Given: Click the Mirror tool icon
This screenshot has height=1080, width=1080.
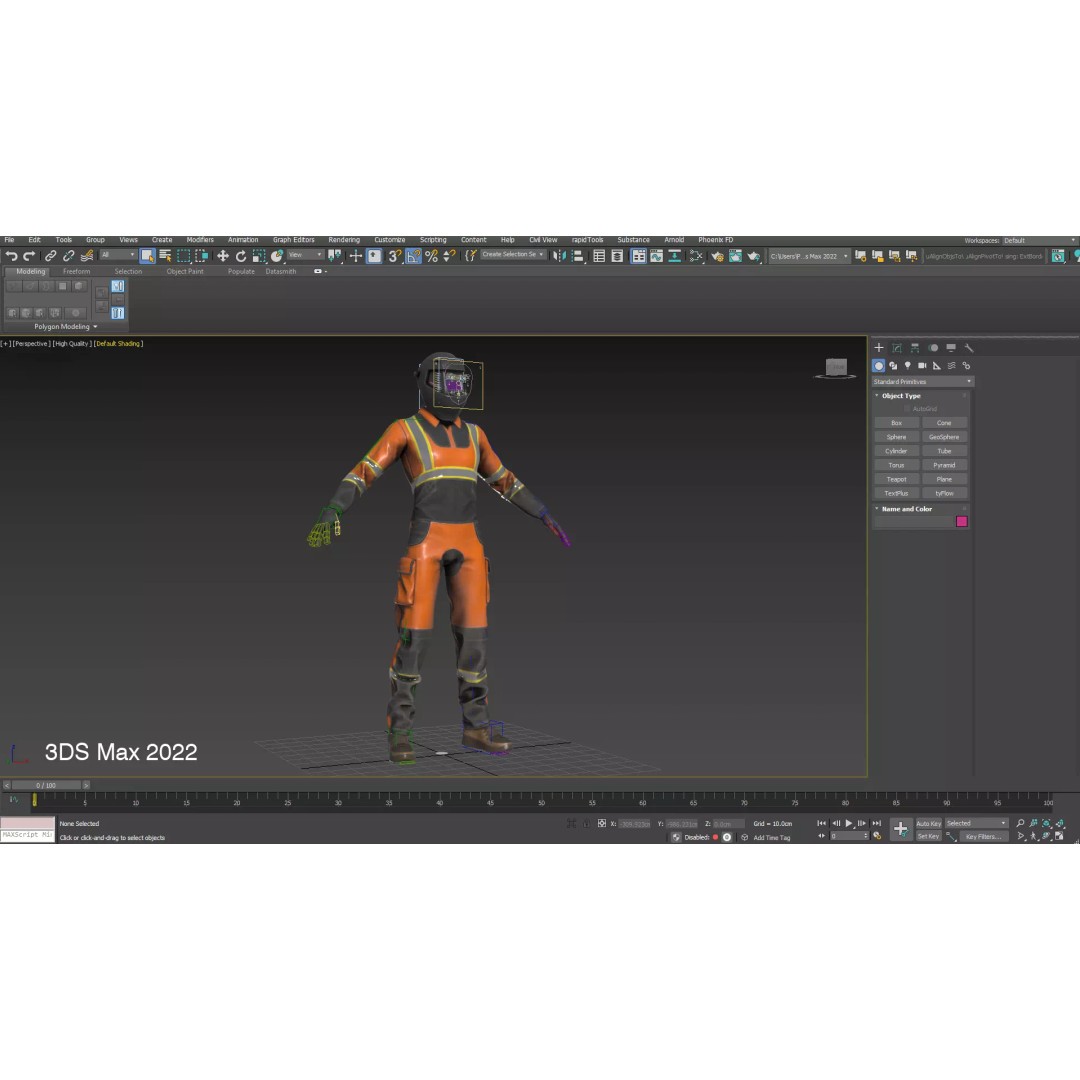Looking at the screenshot, I should coord(559,256).
